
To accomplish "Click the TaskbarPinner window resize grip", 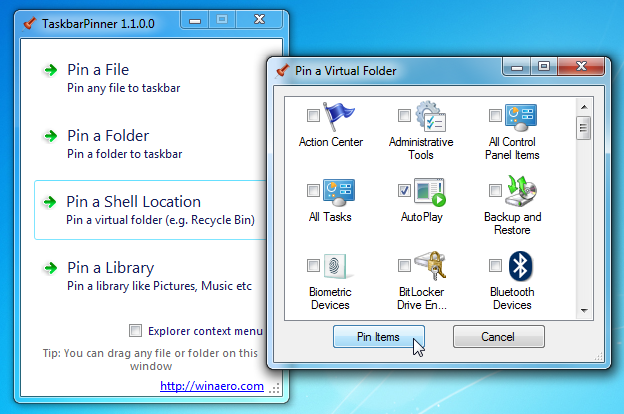I will 274,389.
